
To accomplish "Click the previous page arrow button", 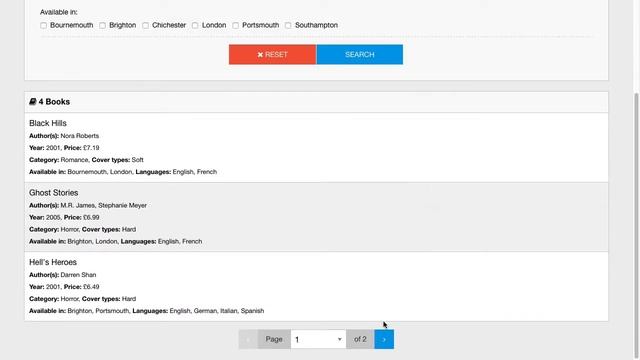I will (248, 339).
